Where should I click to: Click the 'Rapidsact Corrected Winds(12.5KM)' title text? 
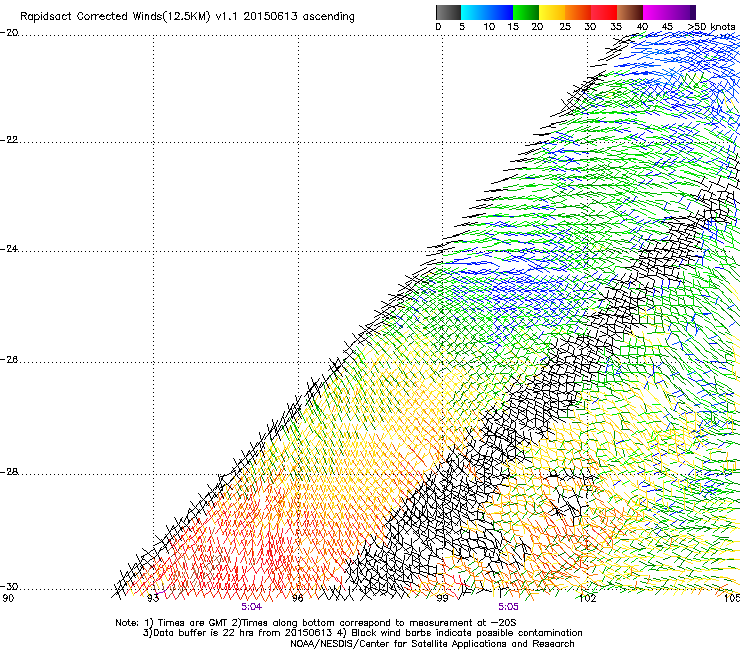(115, 17)
